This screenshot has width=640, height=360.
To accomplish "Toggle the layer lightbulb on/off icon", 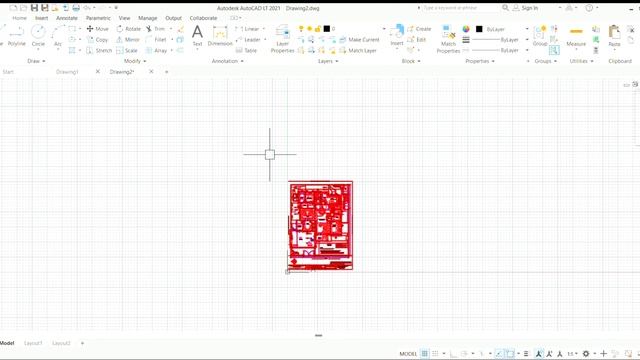I will point(301,29).
